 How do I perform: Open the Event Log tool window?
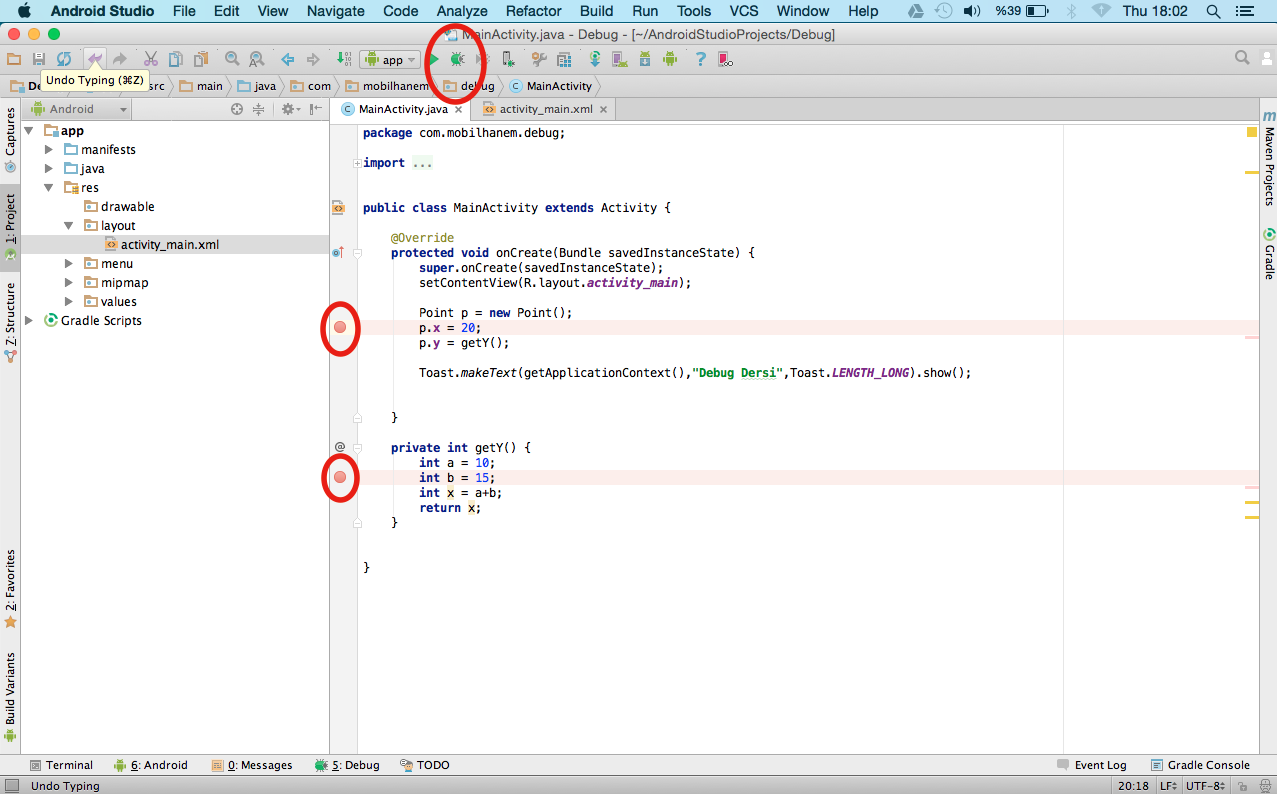click(x=1091, y=765)
